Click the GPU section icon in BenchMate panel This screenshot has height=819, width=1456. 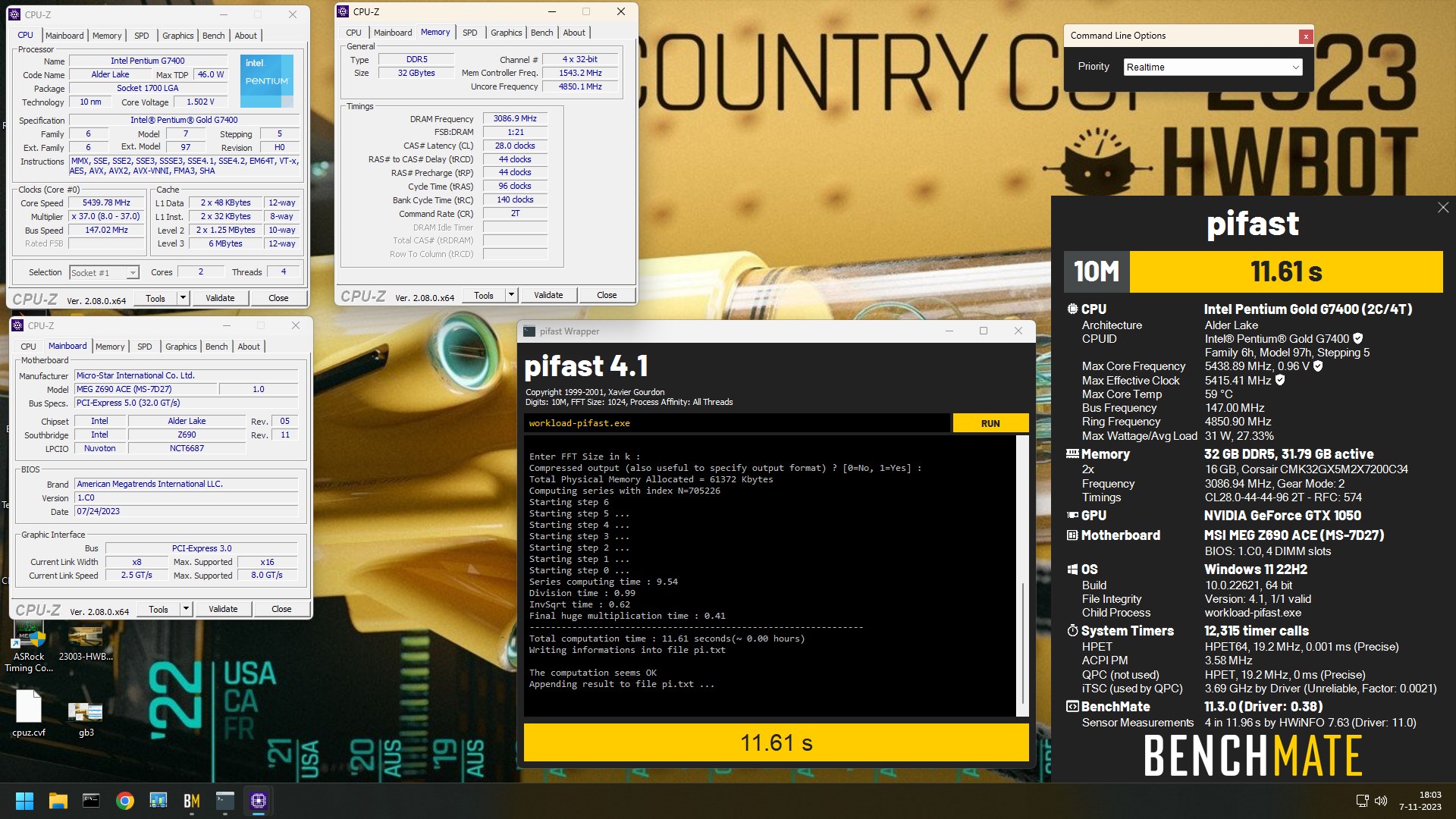coord(1072,516)
